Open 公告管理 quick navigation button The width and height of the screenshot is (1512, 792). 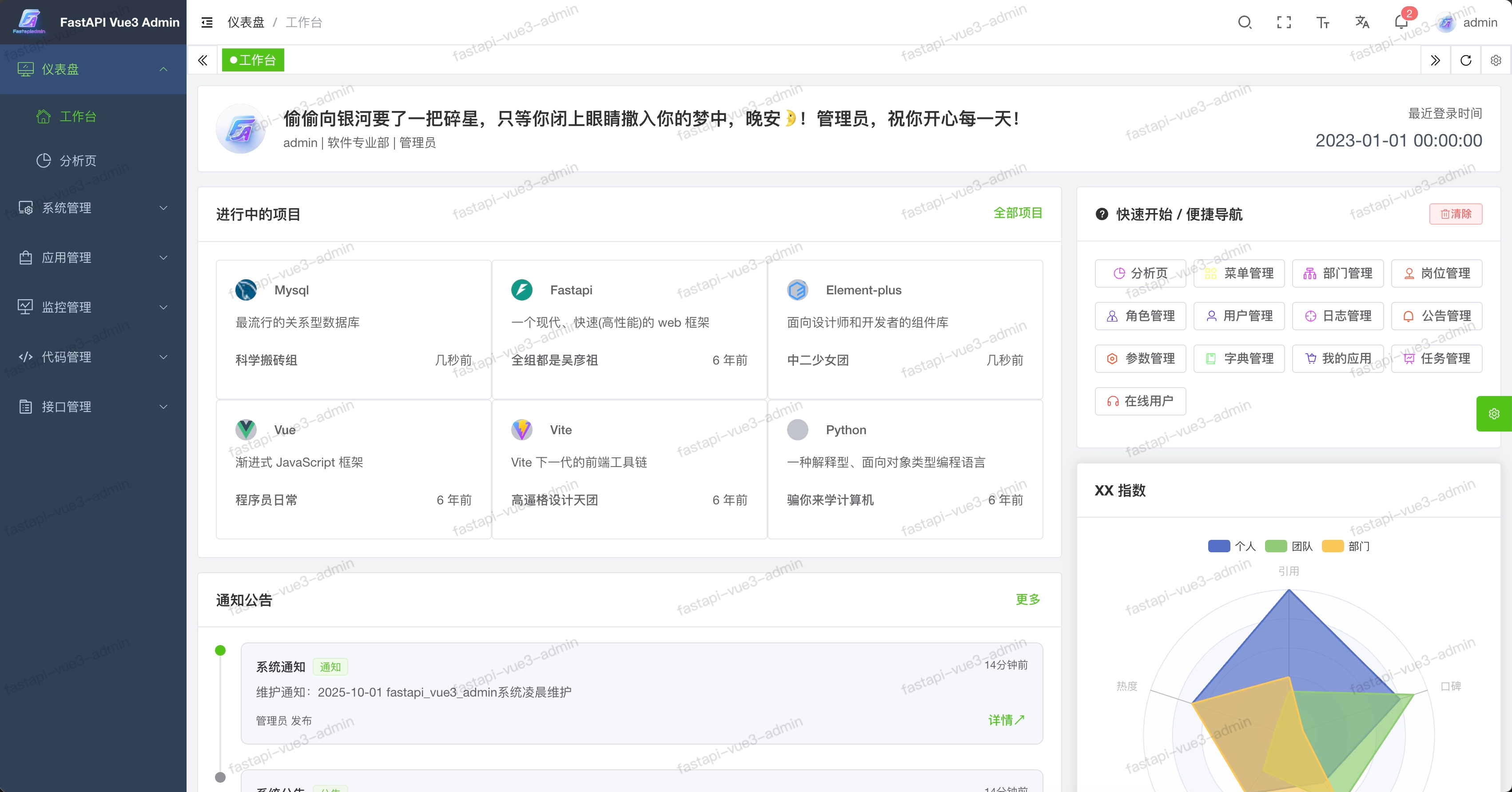pos(1437,316)
